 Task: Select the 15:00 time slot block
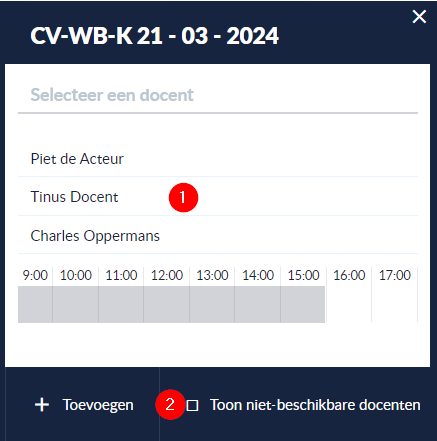tap(303, 304)
